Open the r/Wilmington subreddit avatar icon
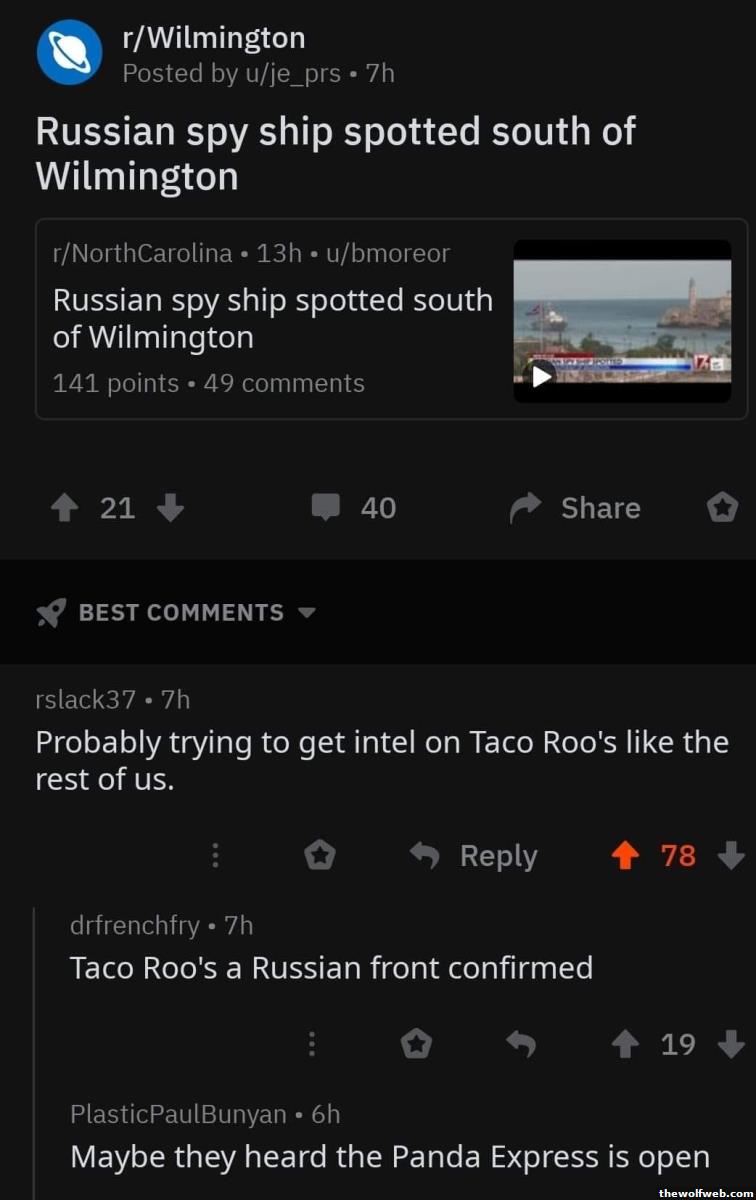Viewport: 756px width, 1200px height. click(69, 52)
